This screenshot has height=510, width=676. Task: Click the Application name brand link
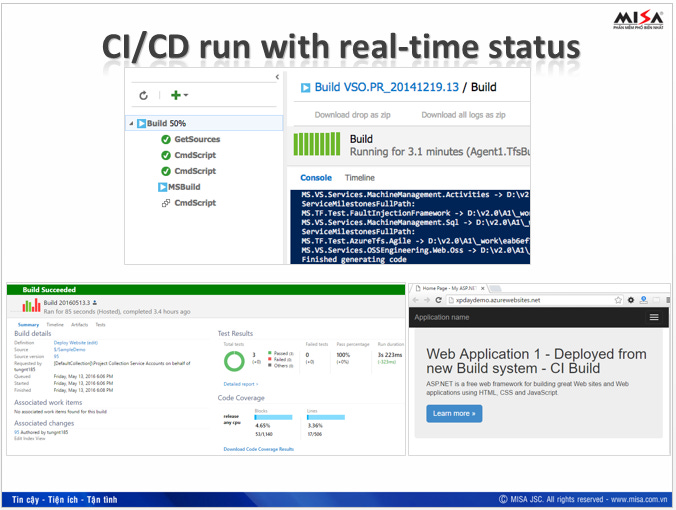441,317
